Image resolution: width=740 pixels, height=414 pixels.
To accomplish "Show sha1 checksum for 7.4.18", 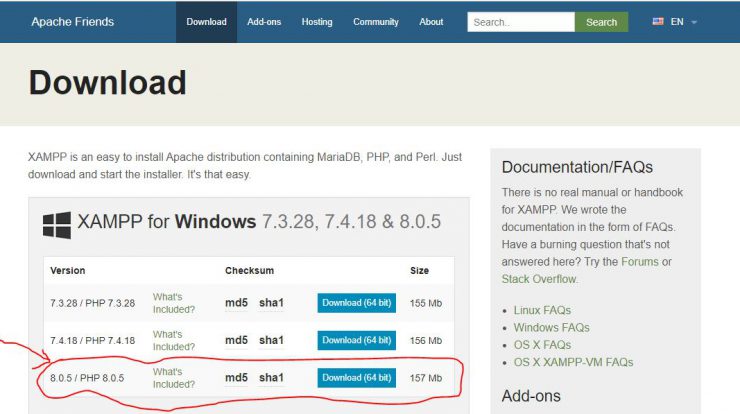I will [x=271, y=340].
